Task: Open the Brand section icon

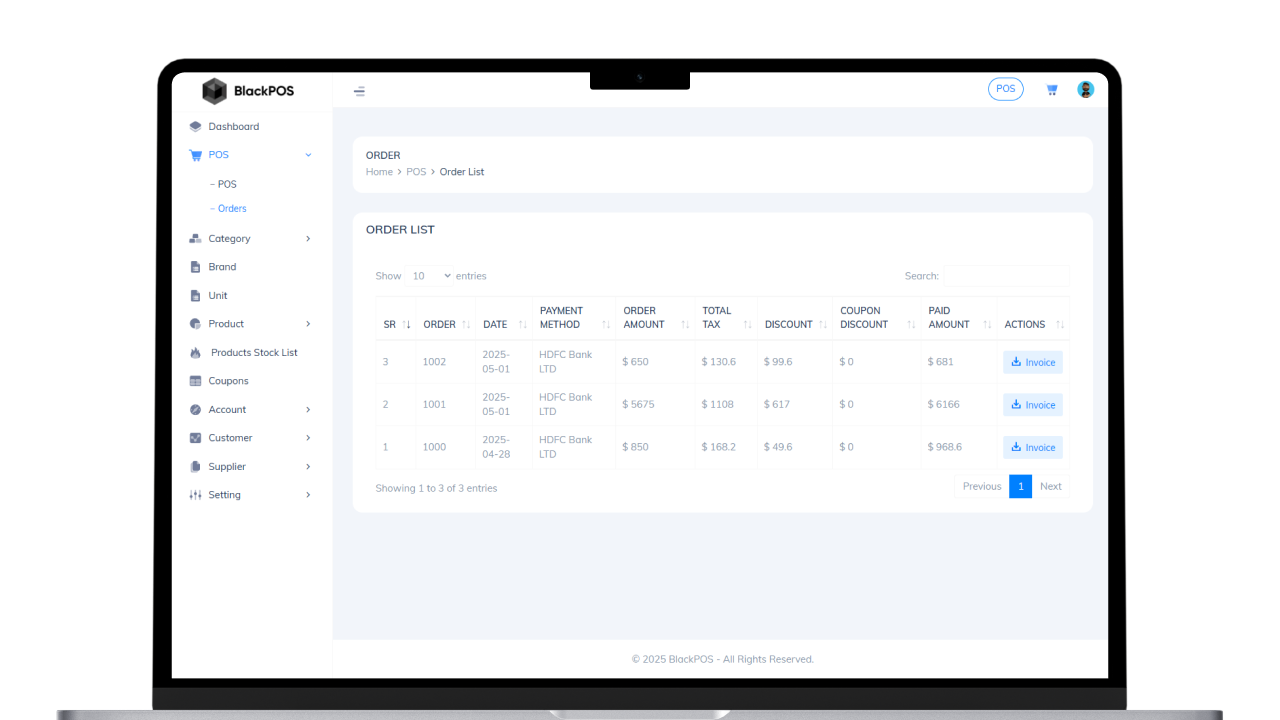Action: click(x=195, y=266)
